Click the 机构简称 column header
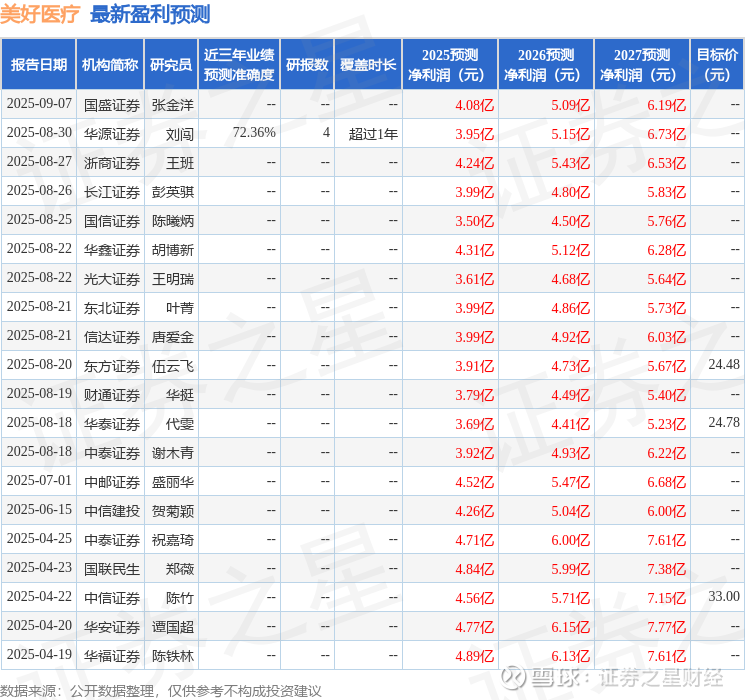745x700 pixels. tap(110, 64)
